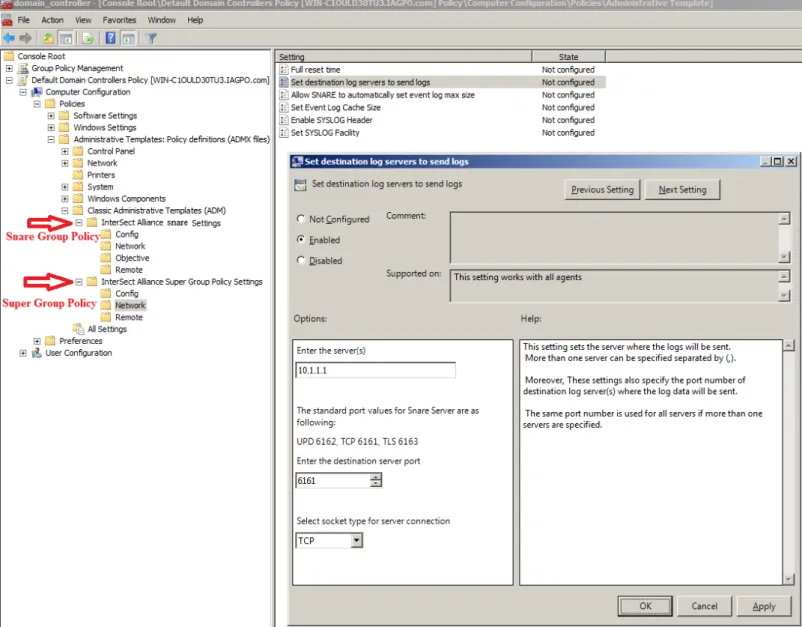This screenshot has width=802, height=627.
Task: Collapse the Default Domain Controllers Policy node
Action: pos(9,80)
